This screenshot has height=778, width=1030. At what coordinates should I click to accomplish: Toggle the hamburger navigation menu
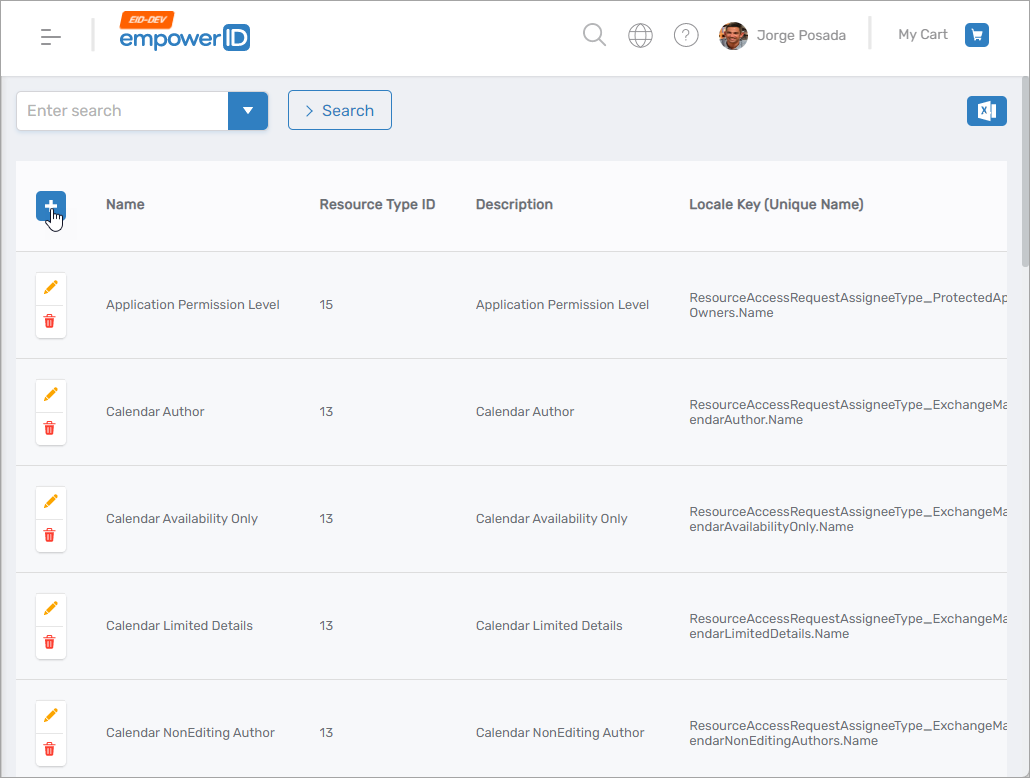click(x=51, y=37)
